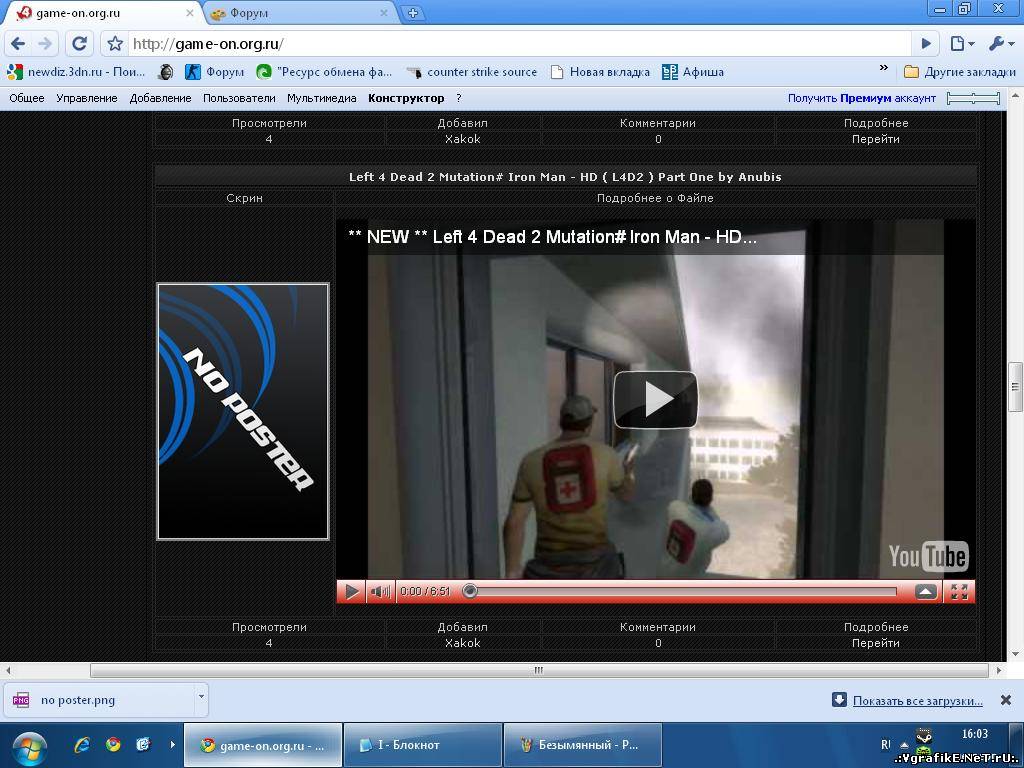1024x768 pixels.
Task: Close the Форум tab
Action: [x=384, y=13]
